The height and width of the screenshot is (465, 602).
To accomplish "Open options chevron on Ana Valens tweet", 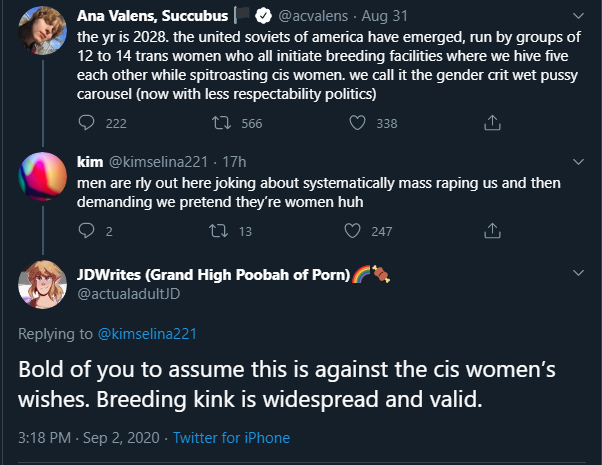I will pos(578,16).
